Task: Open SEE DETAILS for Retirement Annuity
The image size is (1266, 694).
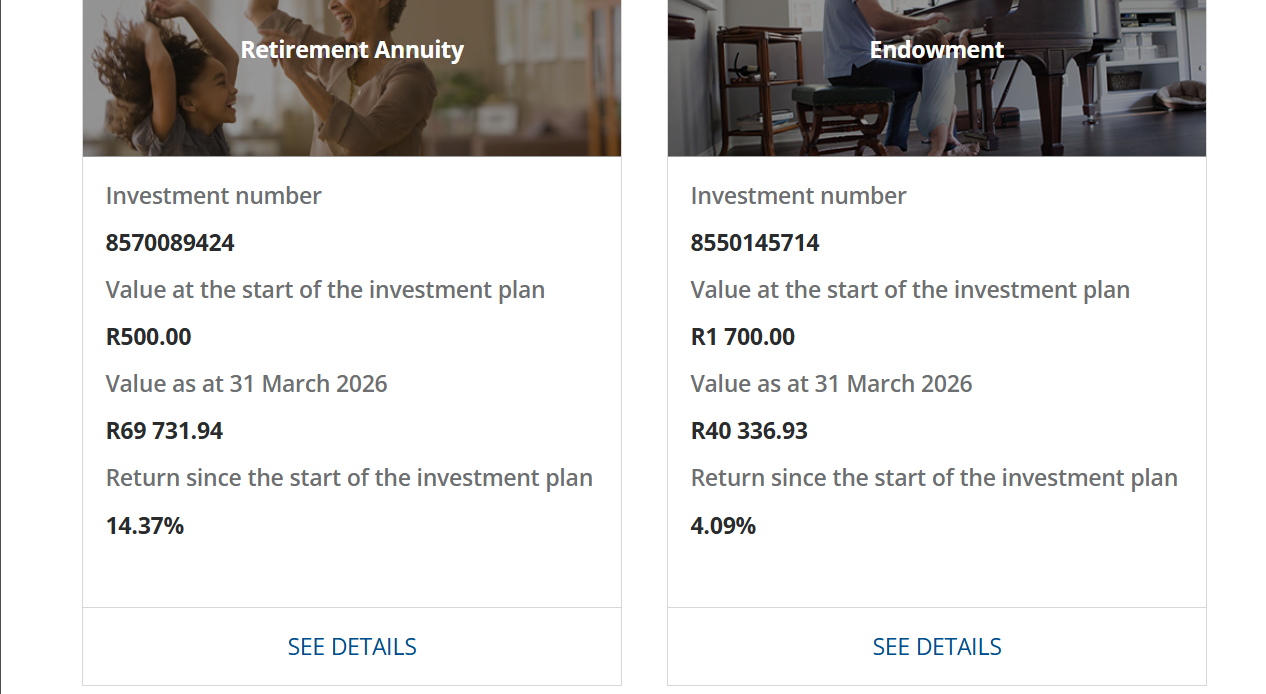Action: click(x=352, y=647)
